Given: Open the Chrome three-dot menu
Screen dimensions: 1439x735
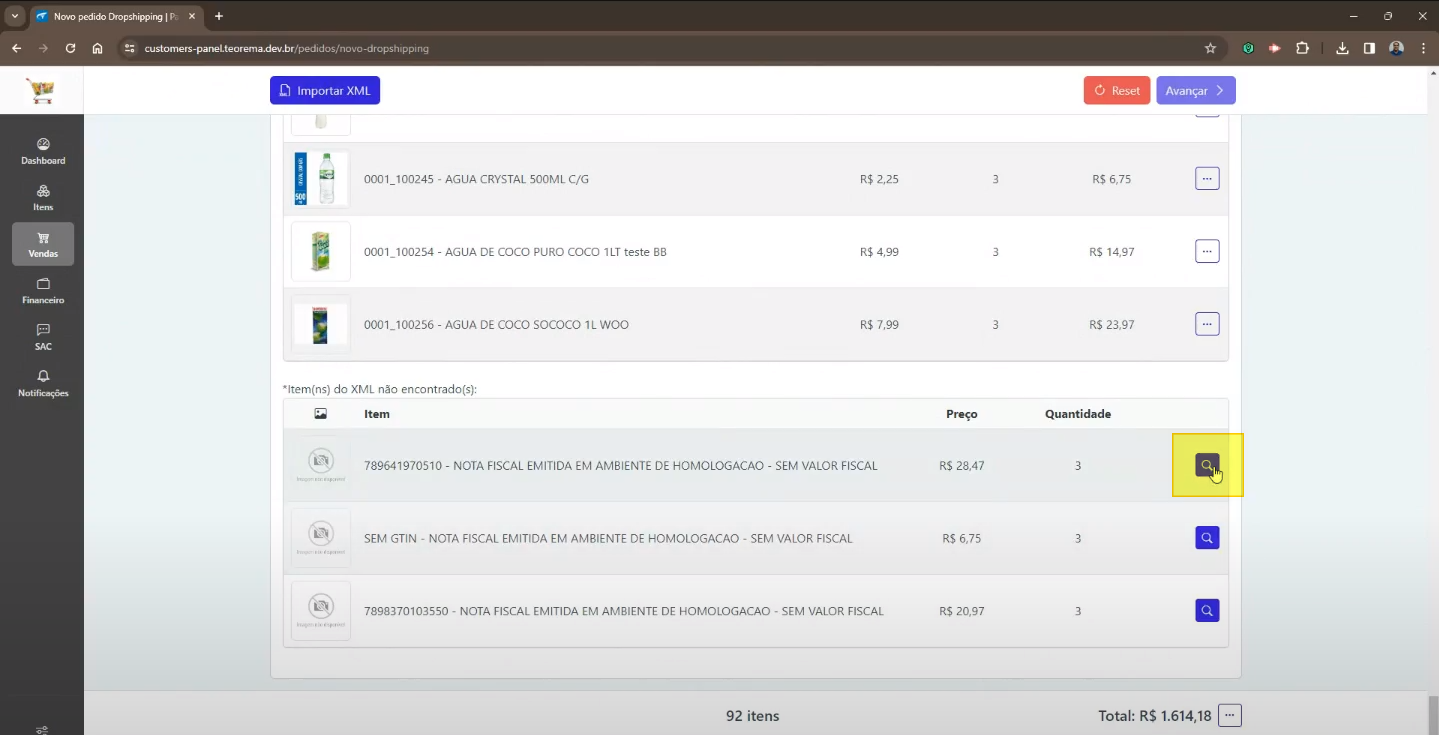Looking at the screenshot, I should (x=1423, y=48).
